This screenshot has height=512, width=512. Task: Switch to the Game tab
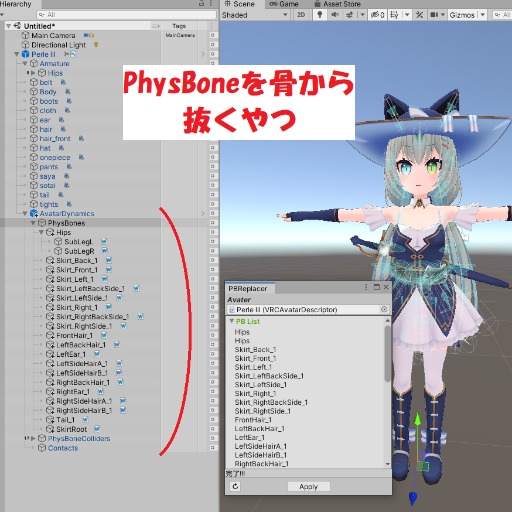click(x=284, y=4)
